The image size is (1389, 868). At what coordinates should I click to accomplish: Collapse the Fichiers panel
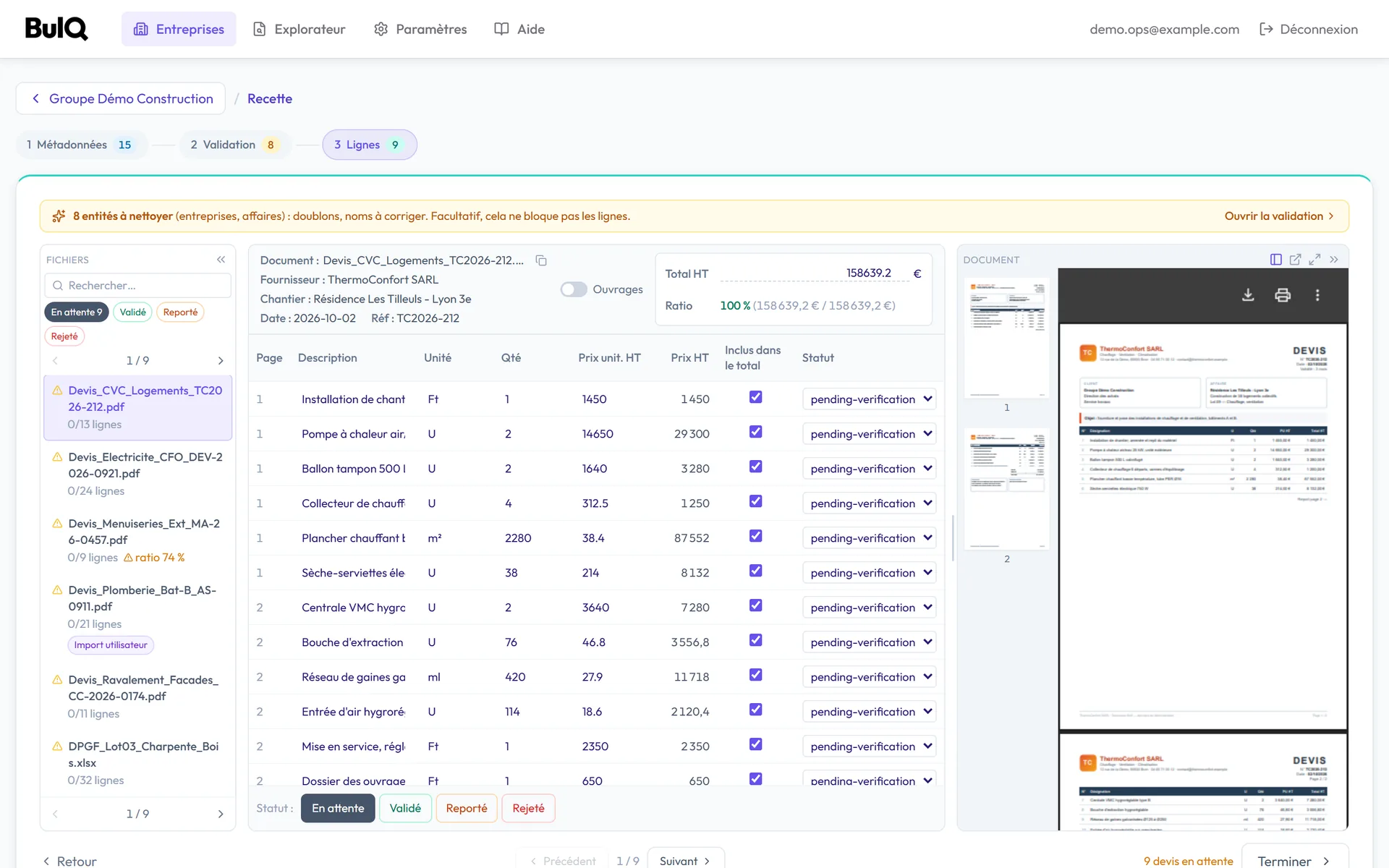[x=221, y=260]
